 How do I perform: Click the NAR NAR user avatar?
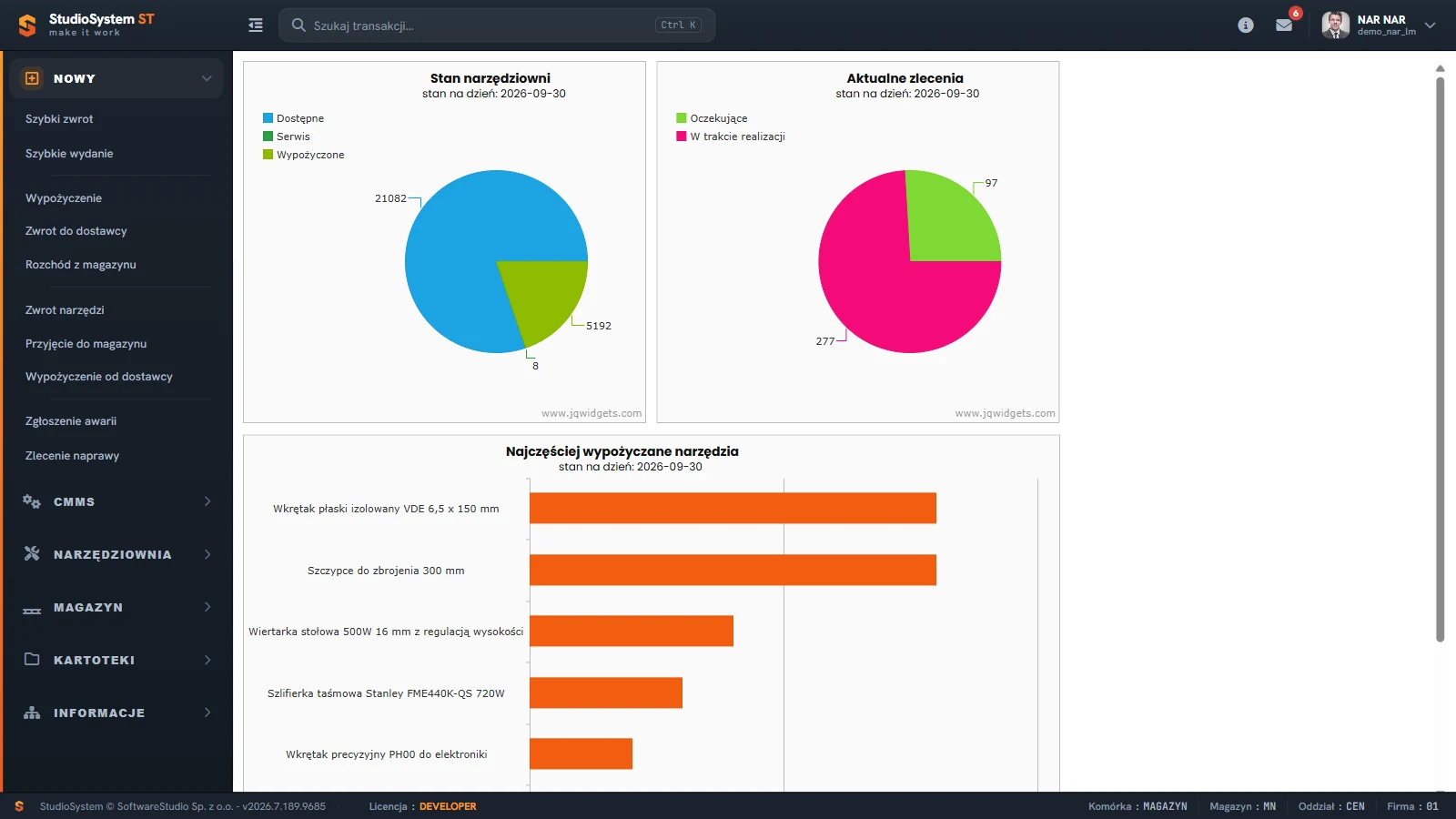pyautogui.click(x=1336, y=25)
